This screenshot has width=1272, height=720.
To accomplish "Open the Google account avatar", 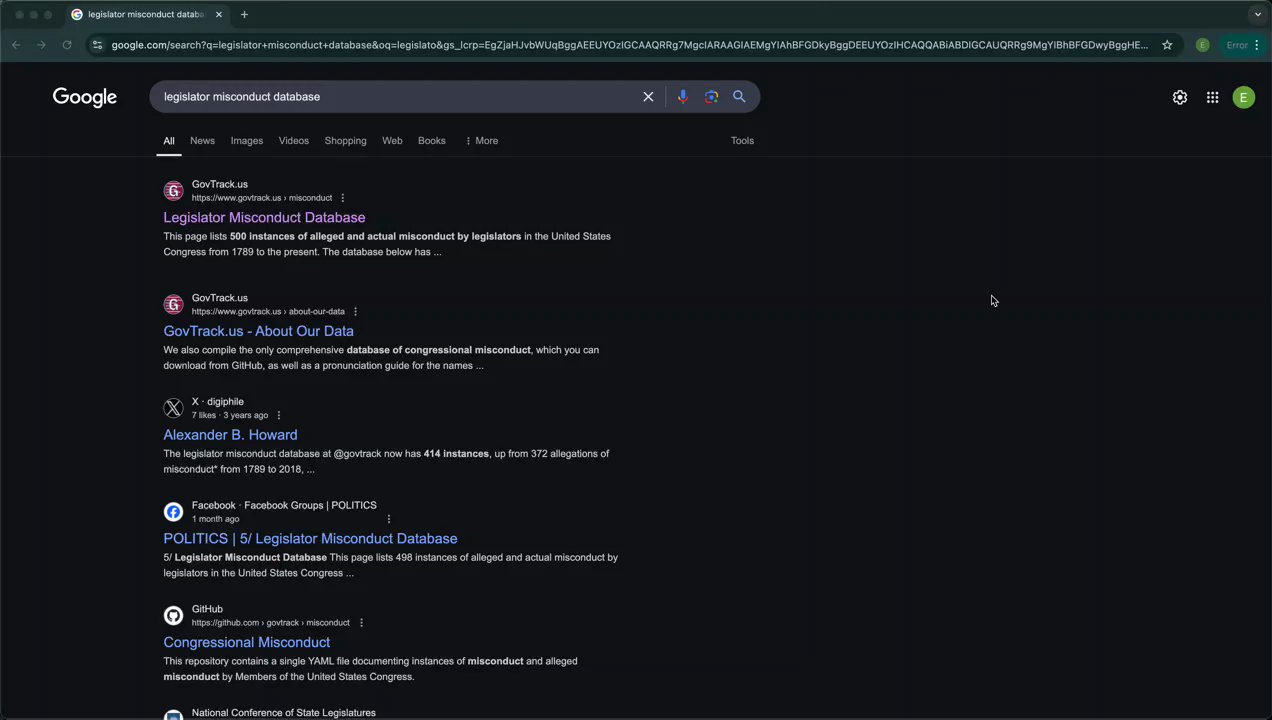I will tap(1243, 97).
